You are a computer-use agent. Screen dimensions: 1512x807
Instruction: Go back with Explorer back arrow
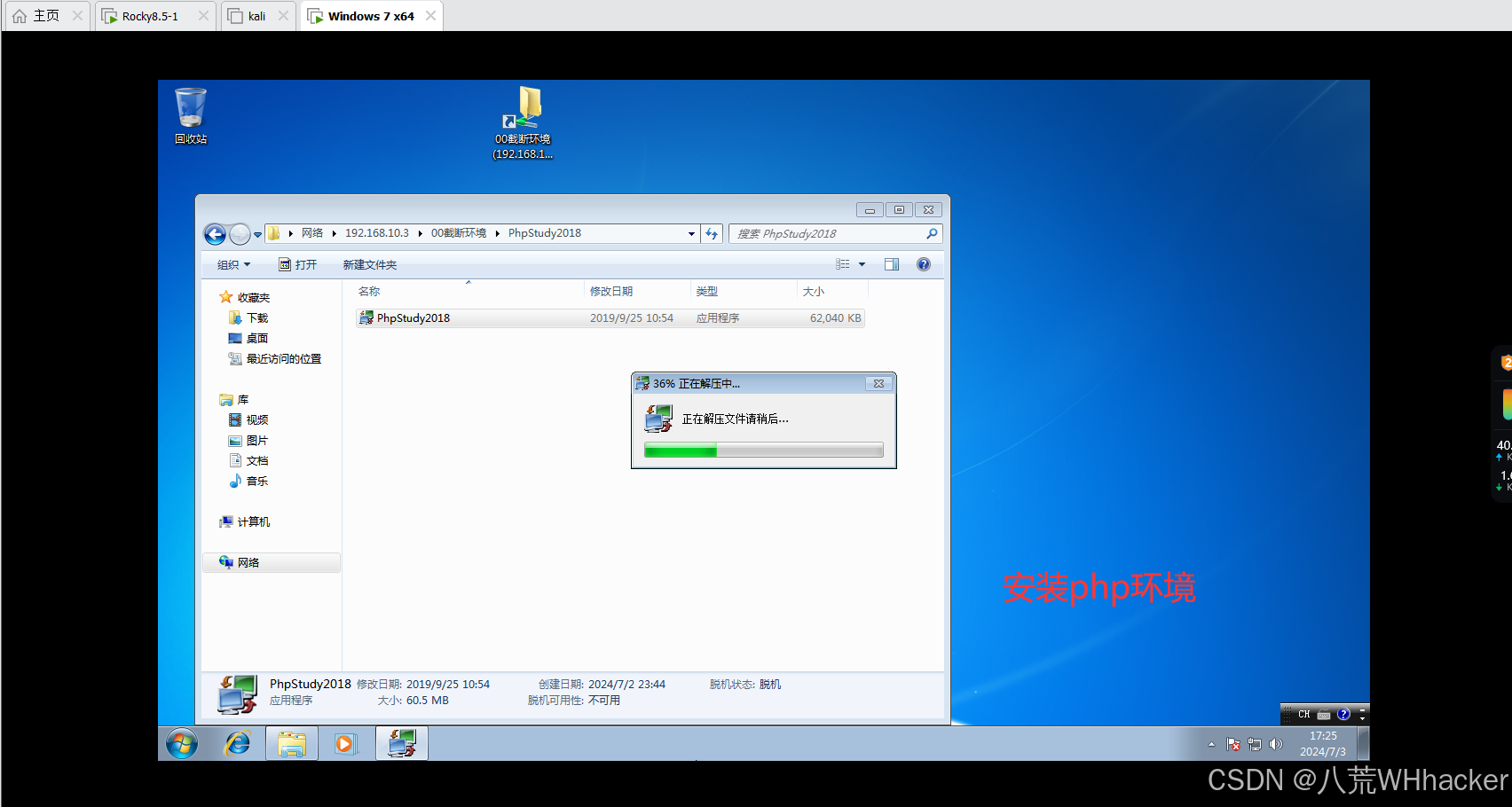(215, 234)
